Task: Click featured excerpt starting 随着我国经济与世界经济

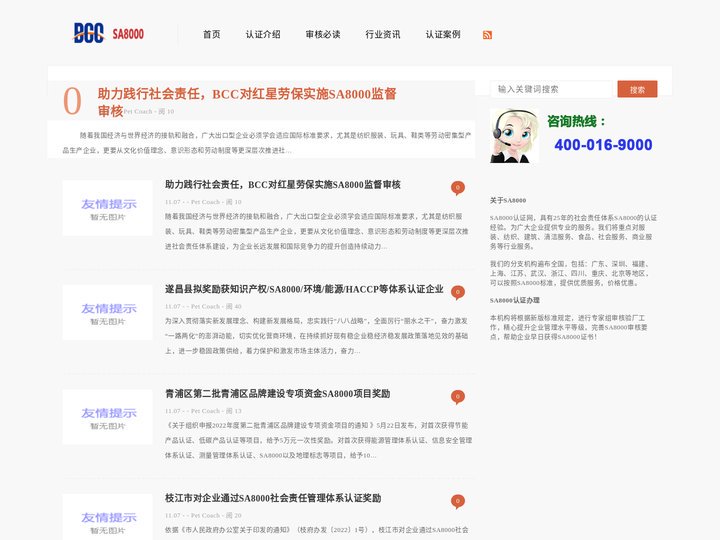Action: pos(267,143)
